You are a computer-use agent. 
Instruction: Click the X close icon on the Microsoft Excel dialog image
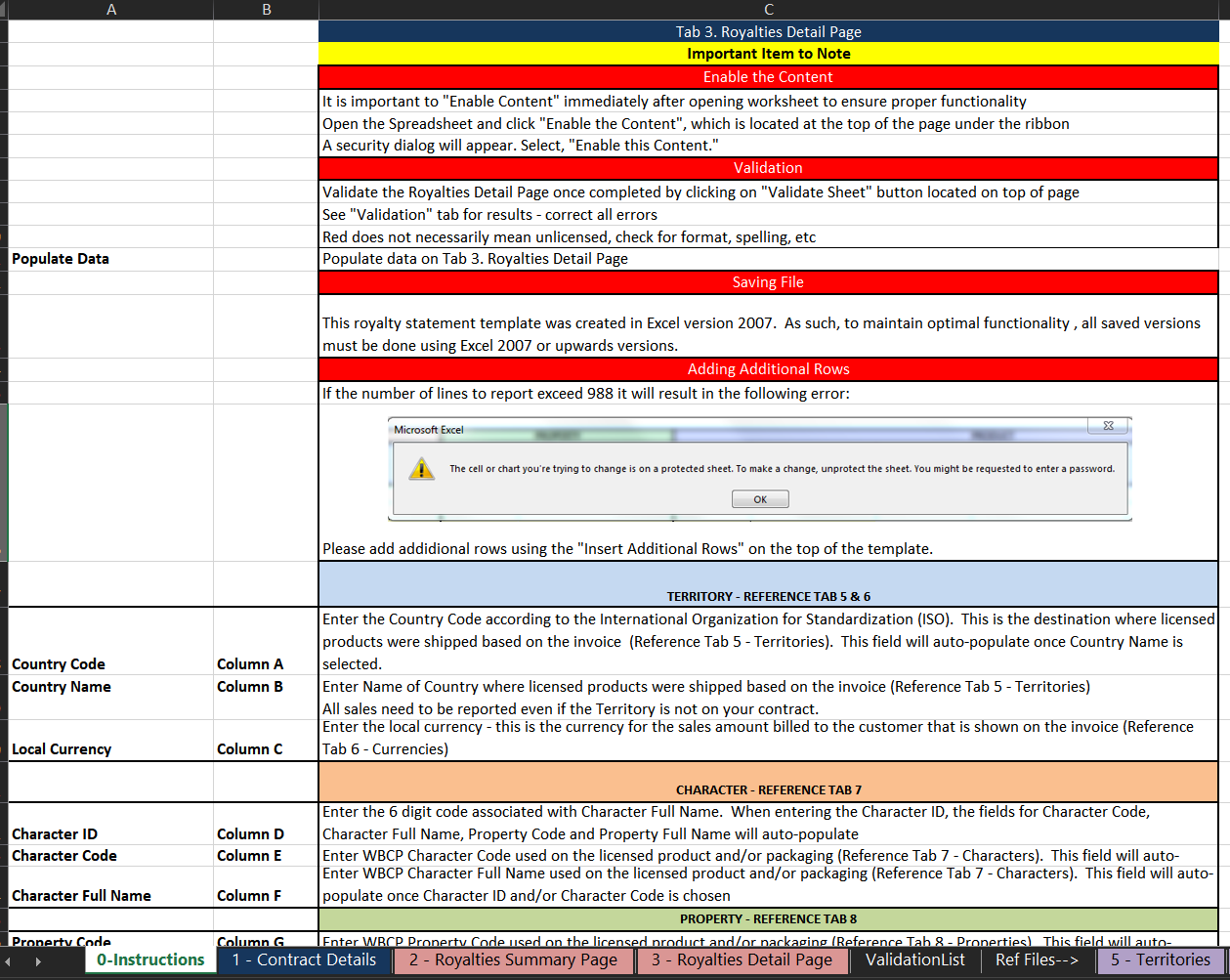tap(1108, 426)
